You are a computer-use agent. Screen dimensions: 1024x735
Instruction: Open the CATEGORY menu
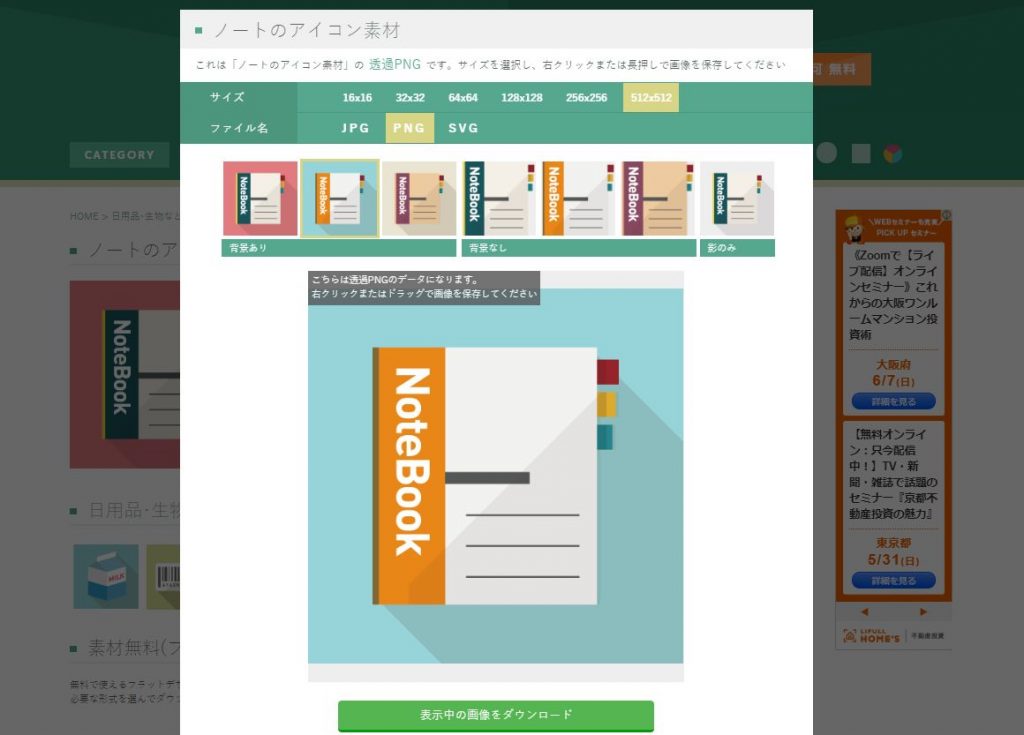[x=119, y=155]
